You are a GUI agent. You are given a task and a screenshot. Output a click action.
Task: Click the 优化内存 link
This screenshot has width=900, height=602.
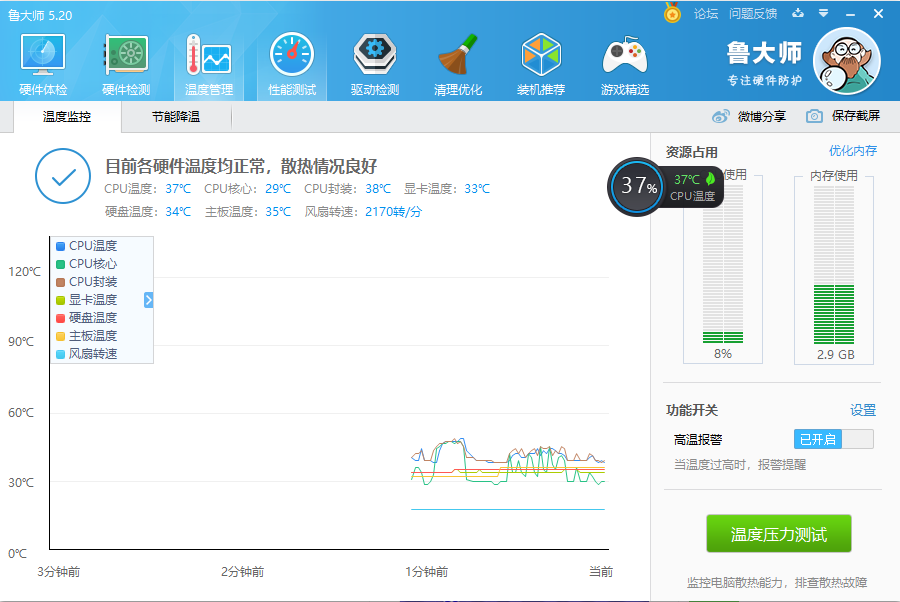[x=852, y=151]
